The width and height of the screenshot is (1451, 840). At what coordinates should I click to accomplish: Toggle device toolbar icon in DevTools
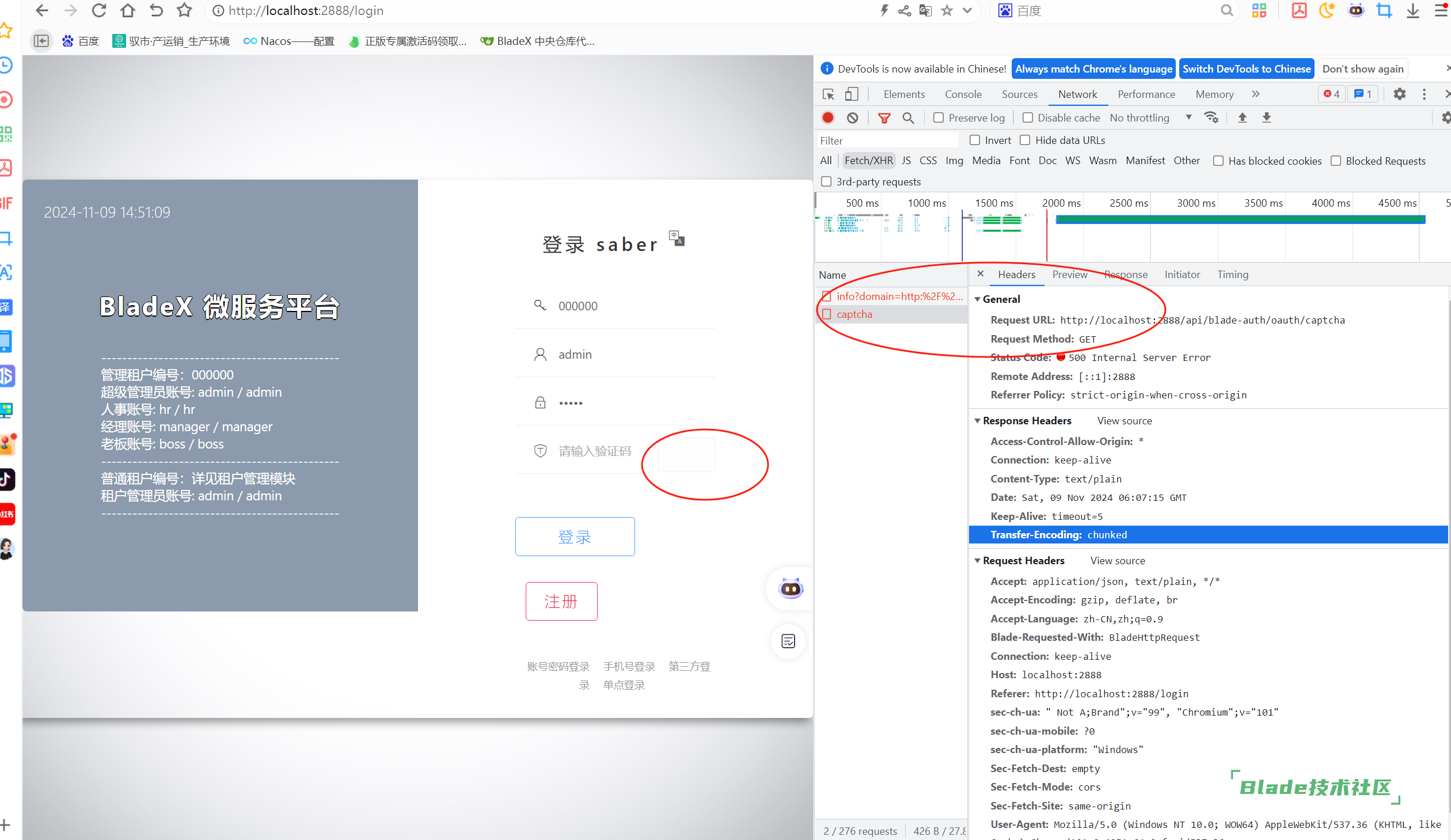tap(852, 94)
